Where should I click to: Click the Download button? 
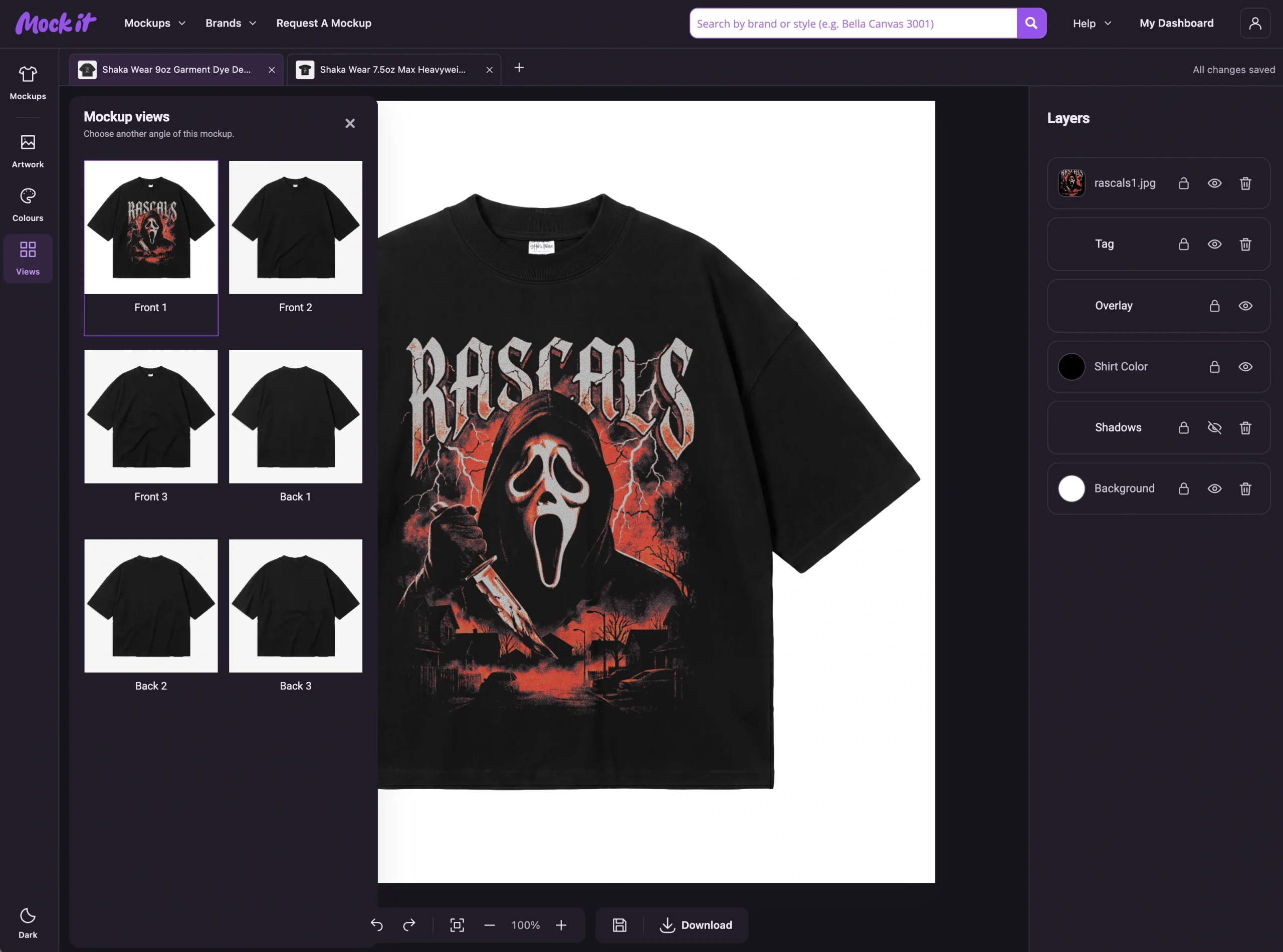click(695, 925)
